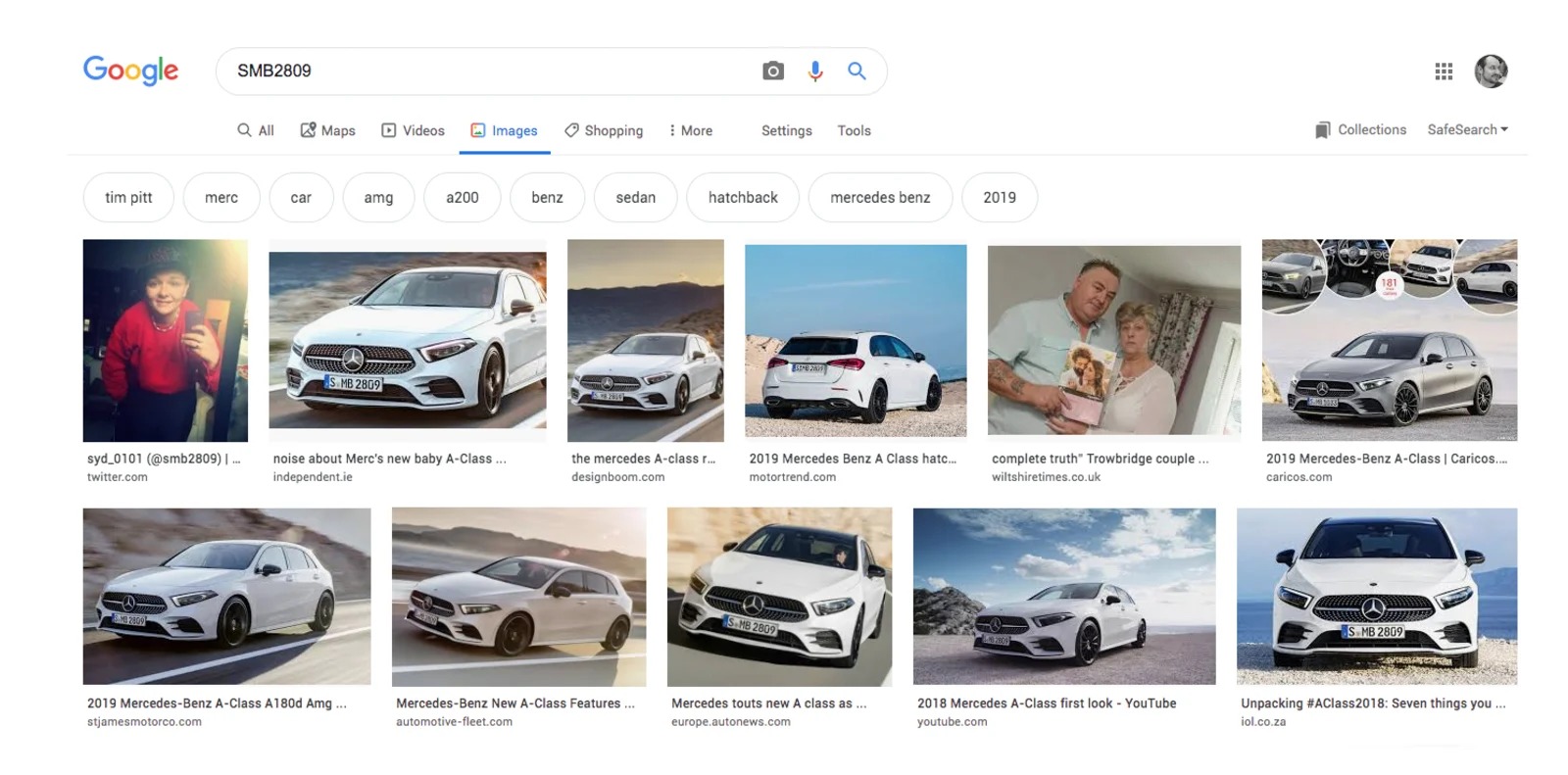Open the motortrend.com hatchback image
The width and height of the screenshot is (1568, 775).
click(x=856, y=341)
